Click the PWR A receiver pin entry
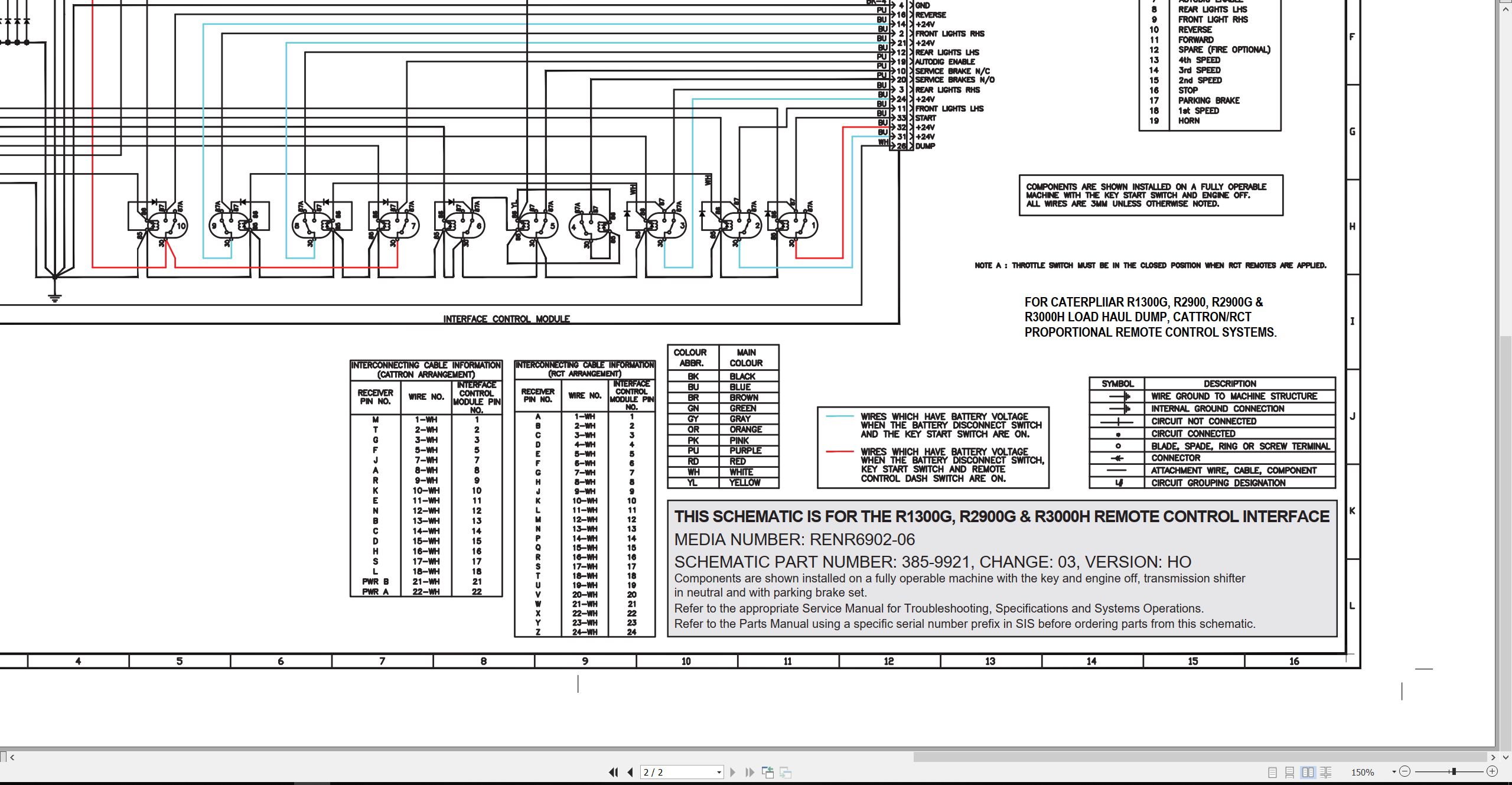Viewport: 1512px width, 785px height. point(375,591)
